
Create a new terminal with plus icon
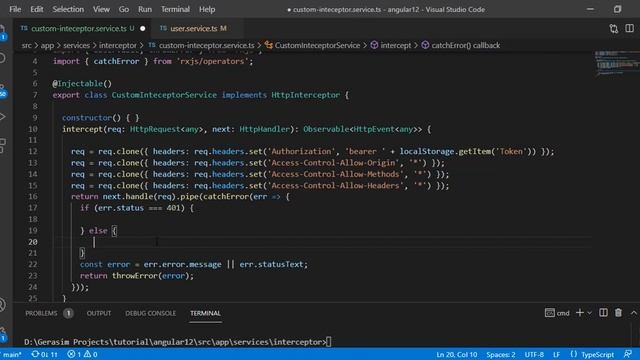tap(580, 313)
